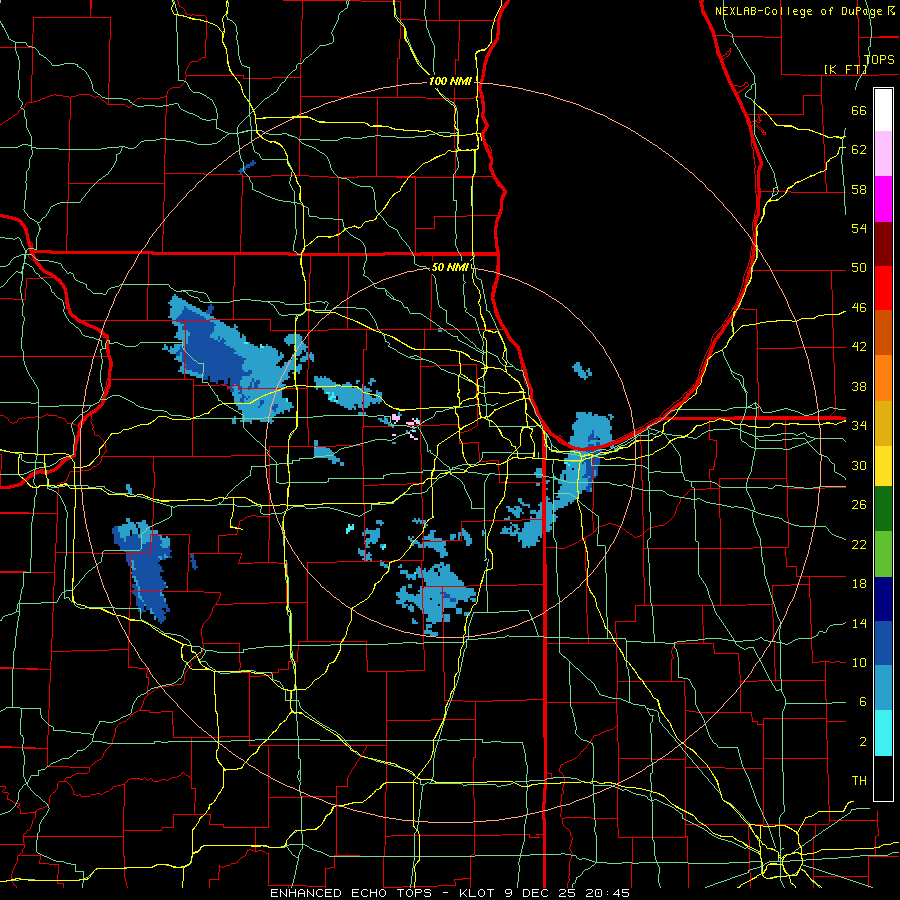
Task: Click the 50 NMI range ring label
Action: [x=450, y=267]
